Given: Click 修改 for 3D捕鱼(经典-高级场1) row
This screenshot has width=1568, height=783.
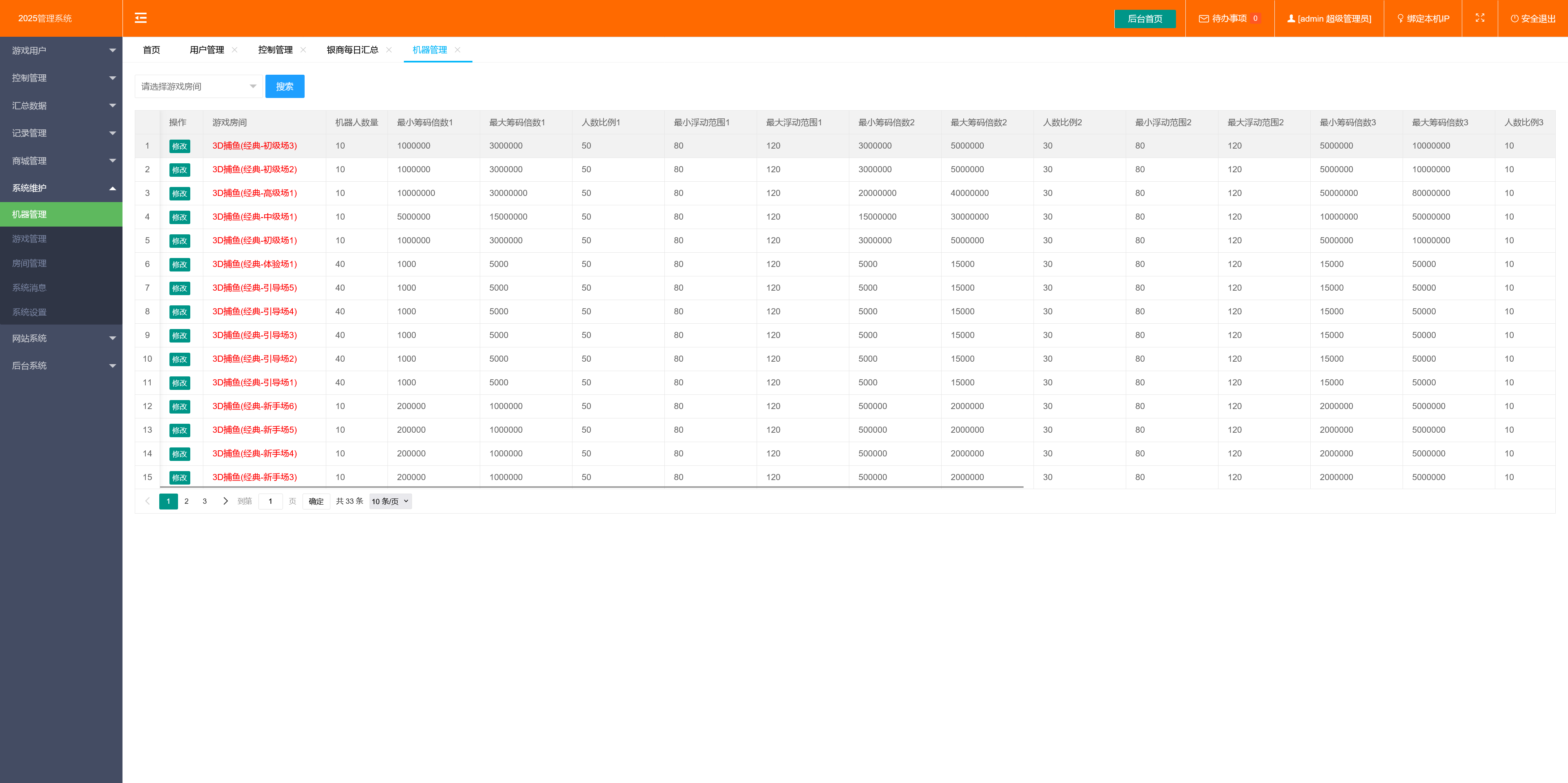Looking at the screenshot, I should click(x=180, y=194).
